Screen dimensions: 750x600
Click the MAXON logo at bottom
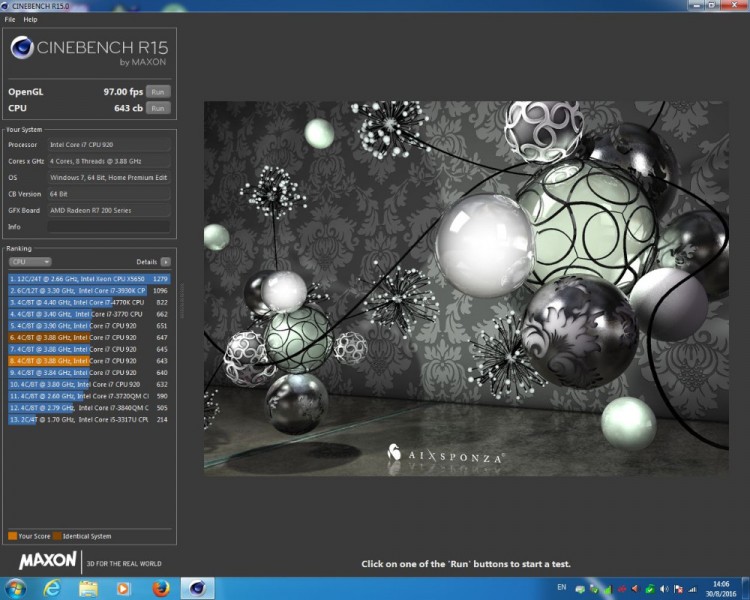(x=48, y=562)
